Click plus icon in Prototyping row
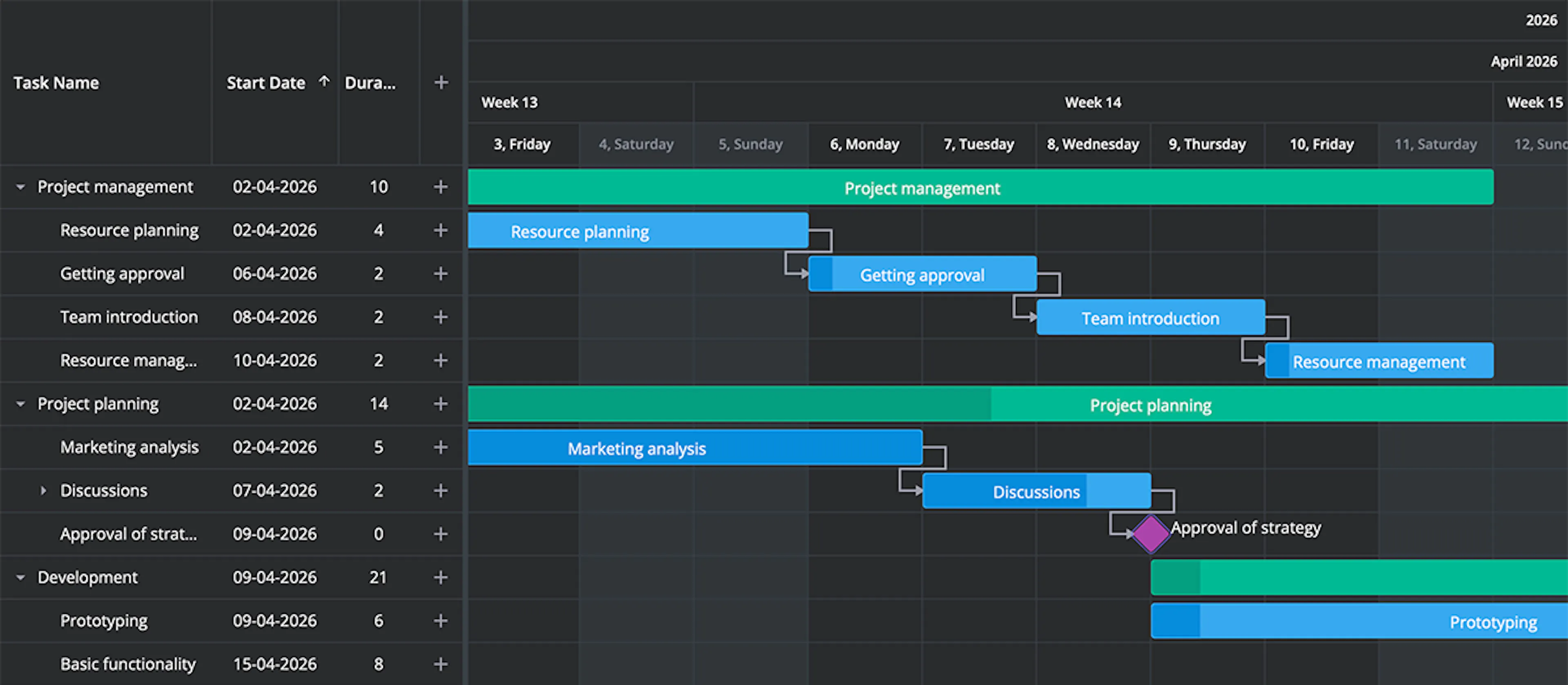1568x685 pixels. click(441, 620)
